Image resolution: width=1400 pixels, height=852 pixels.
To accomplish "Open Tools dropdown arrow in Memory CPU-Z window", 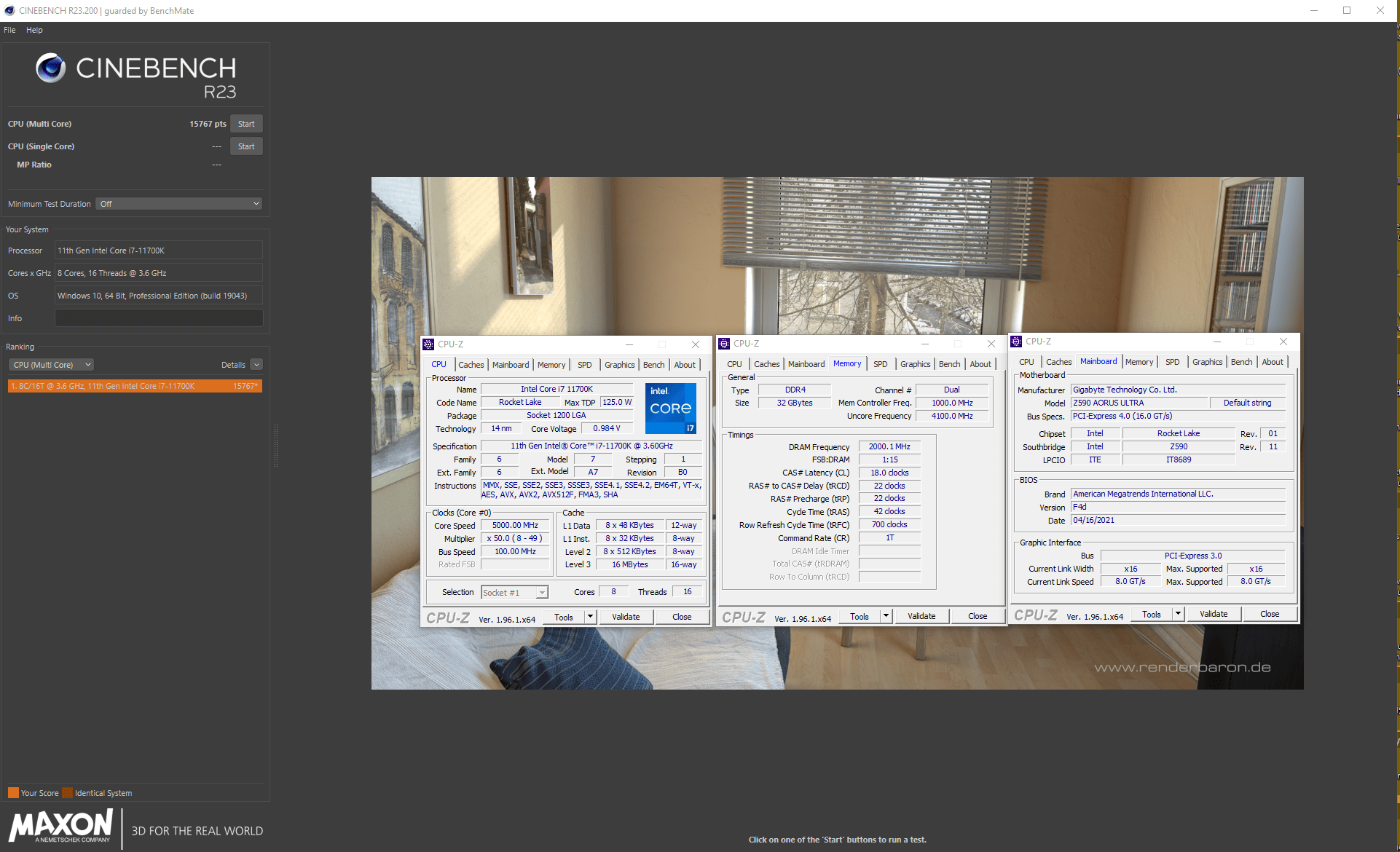I will coord(886,616).
